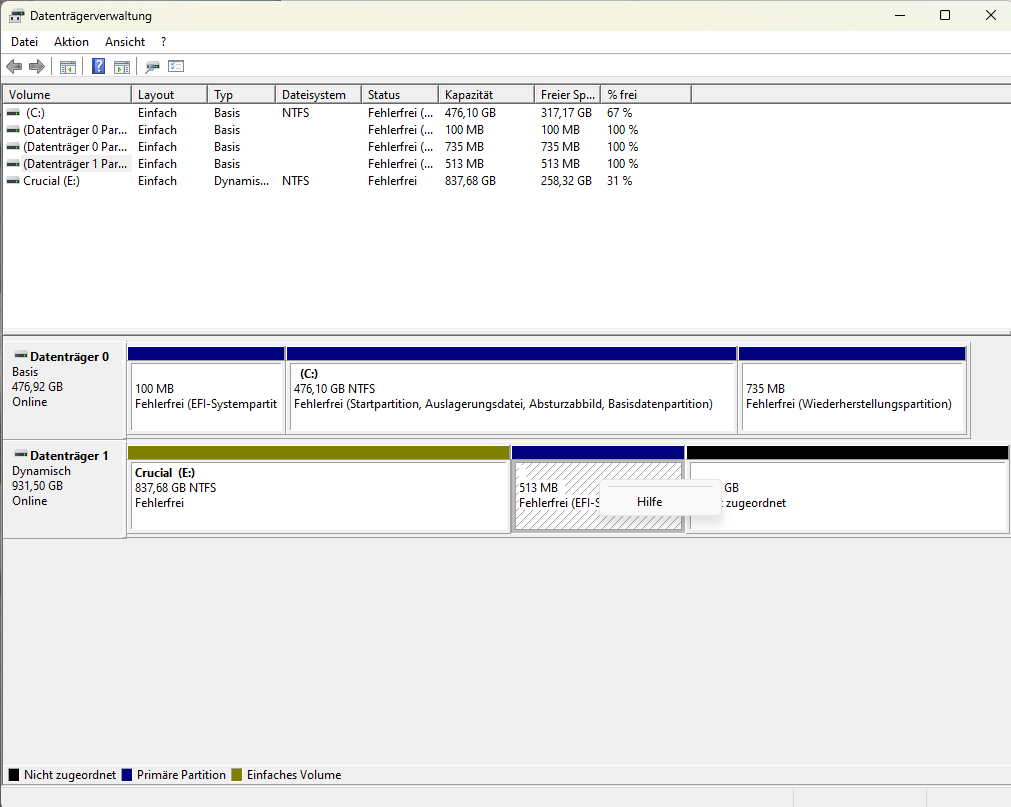
Task: Click the NTFS cell in the (C:) row
Action: [295, 113]
